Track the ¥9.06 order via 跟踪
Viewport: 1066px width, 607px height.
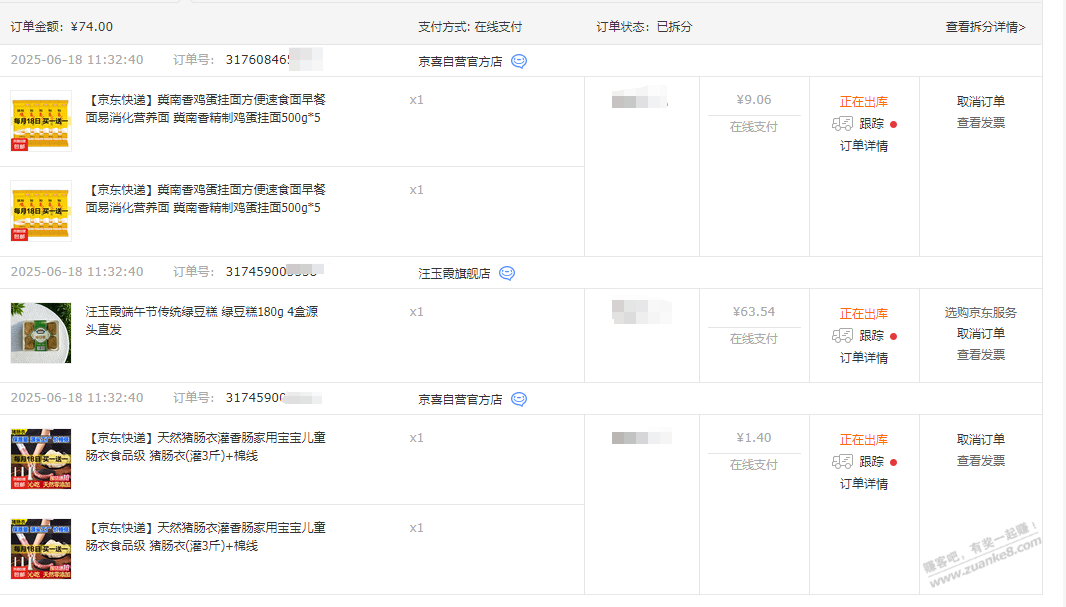[x=872, y=124]
